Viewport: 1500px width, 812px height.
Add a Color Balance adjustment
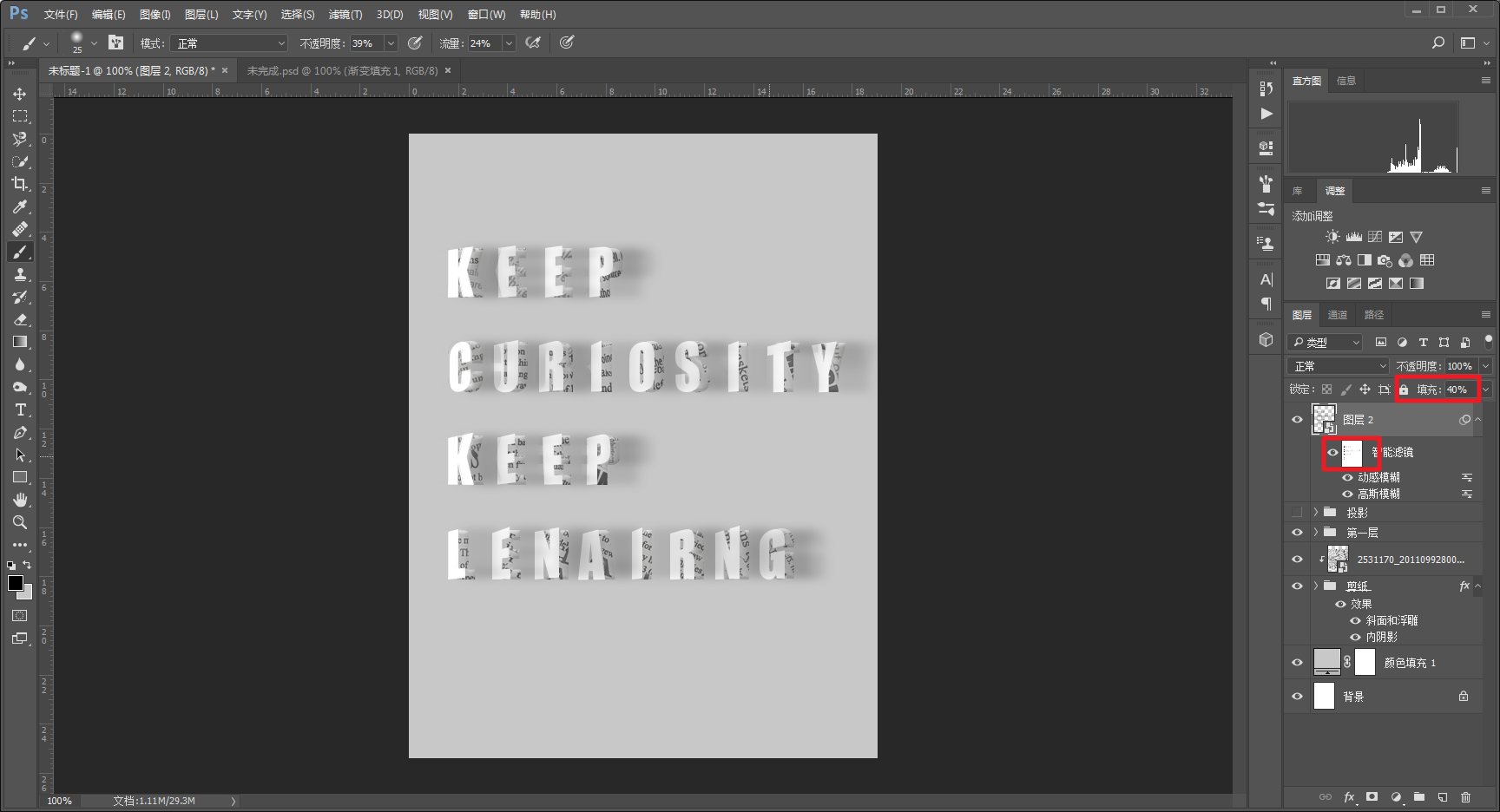click(1343, 260)
